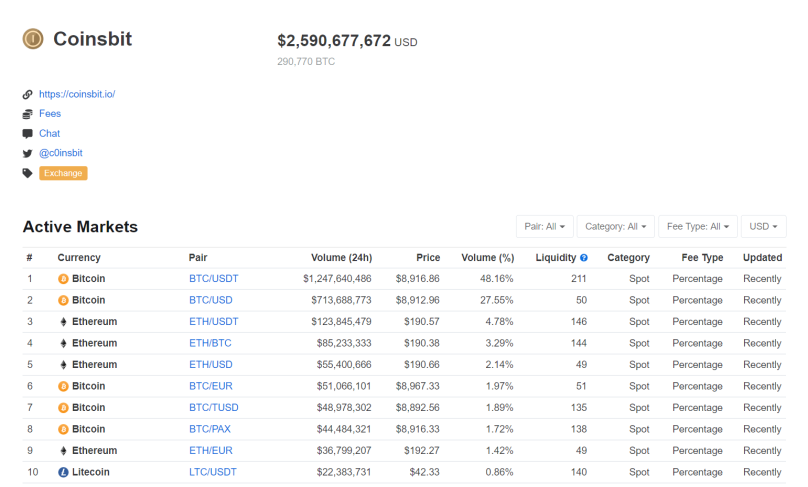Image resolution: width=808 pixels, height=487 pixels.
Task: Click the Fee Type column header
Action: pos(702,258)
